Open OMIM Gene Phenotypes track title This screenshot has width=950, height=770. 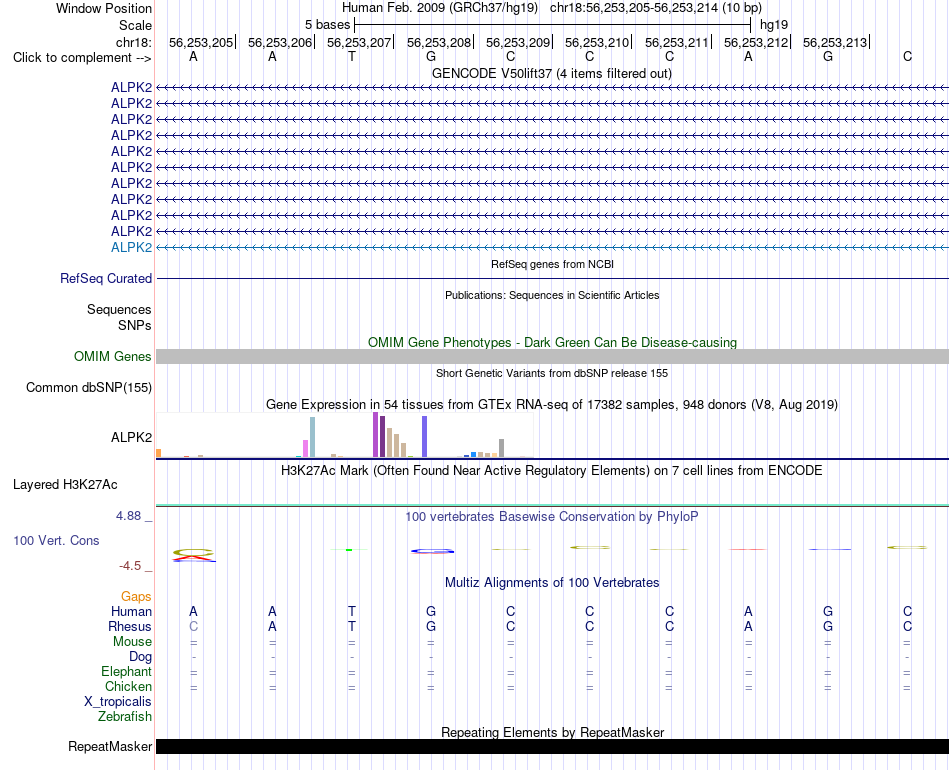(552, 342)
